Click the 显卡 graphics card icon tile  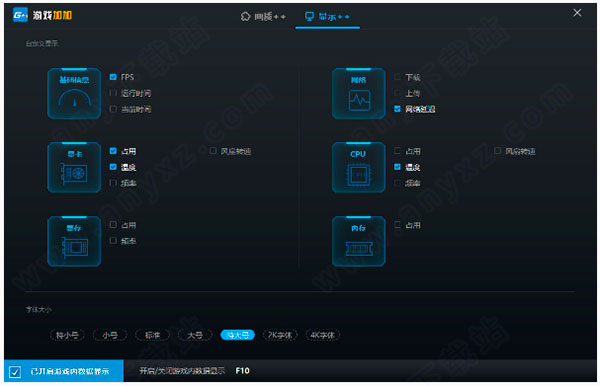click(74, 167)
